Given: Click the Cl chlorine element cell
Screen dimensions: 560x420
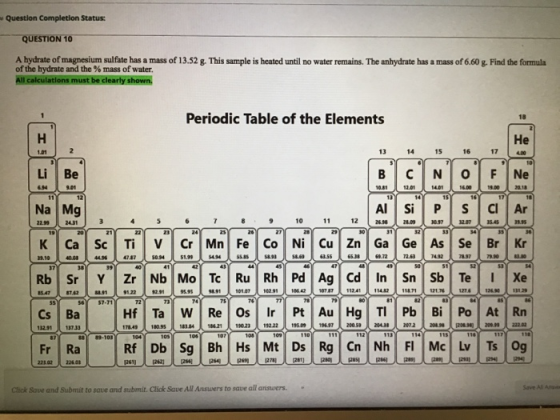Looking at the screenshot, I should [x=492, y=210].
